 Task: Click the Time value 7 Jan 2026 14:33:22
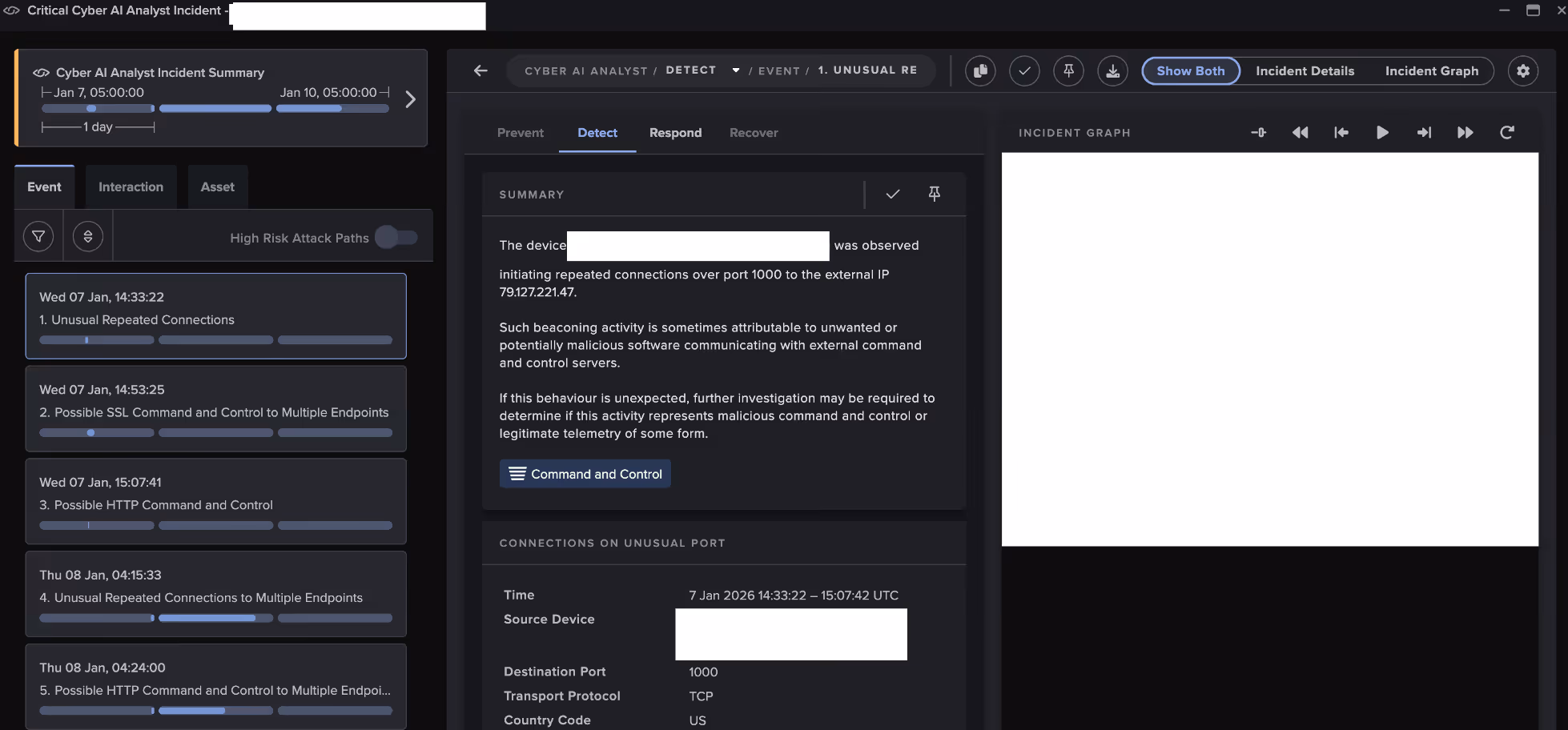pos(794,596)
